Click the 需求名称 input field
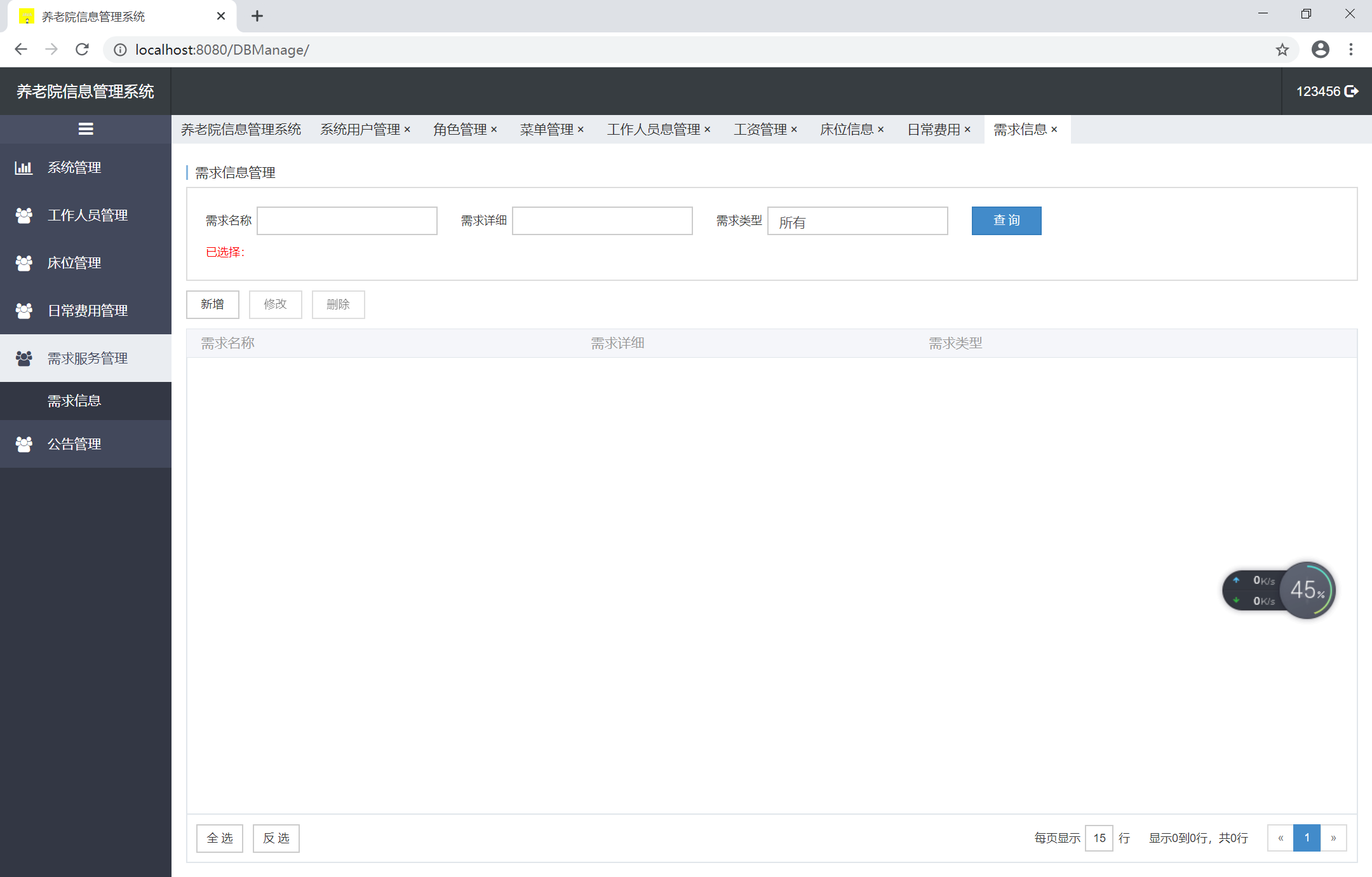The width and height of the screenshot is (1372, 877). (x=347, y=221)
